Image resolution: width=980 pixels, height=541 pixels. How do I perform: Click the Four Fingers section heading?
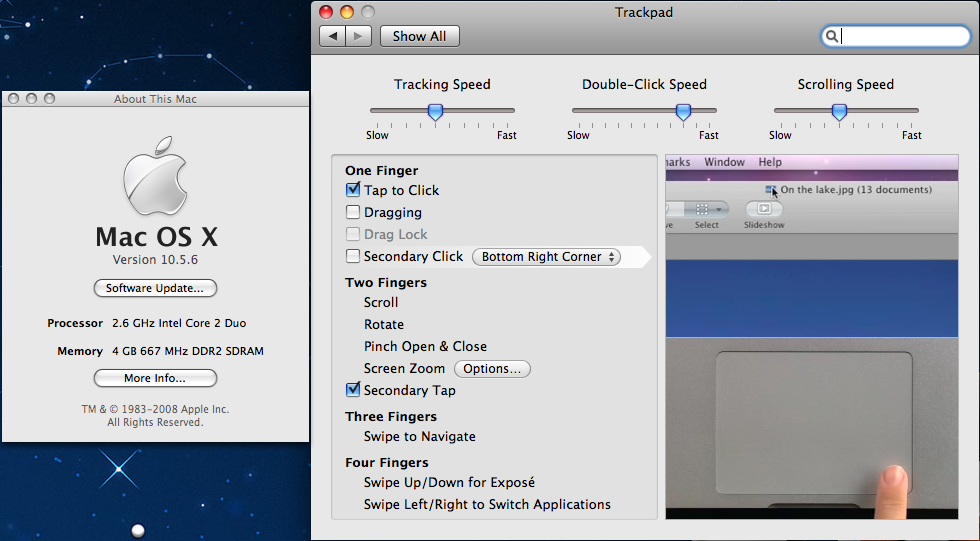(x=387, y=463)
